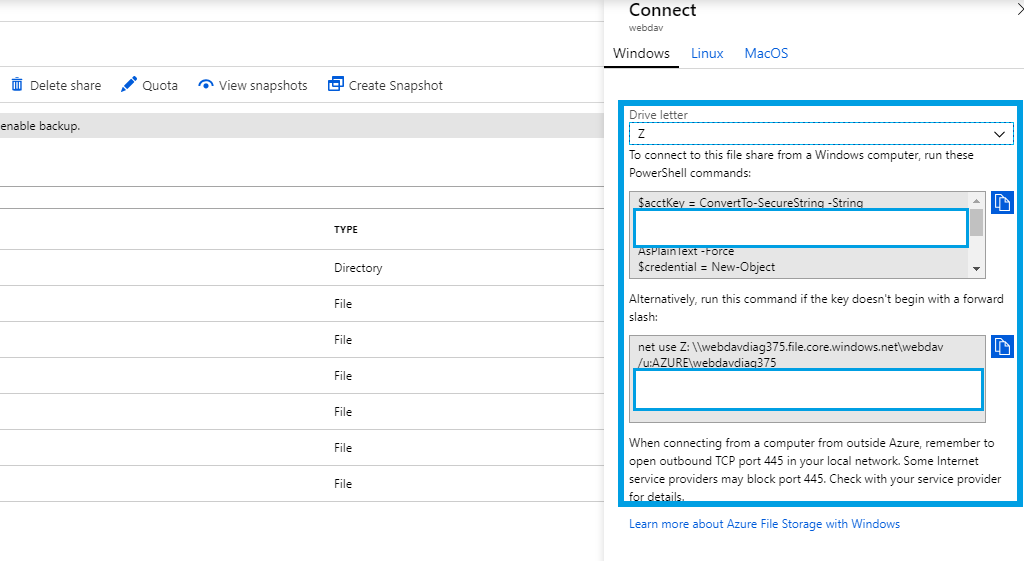This screenshot has height=561, width=1024.
Task: Switch to the Linux tab
Action: click(707, 53)
